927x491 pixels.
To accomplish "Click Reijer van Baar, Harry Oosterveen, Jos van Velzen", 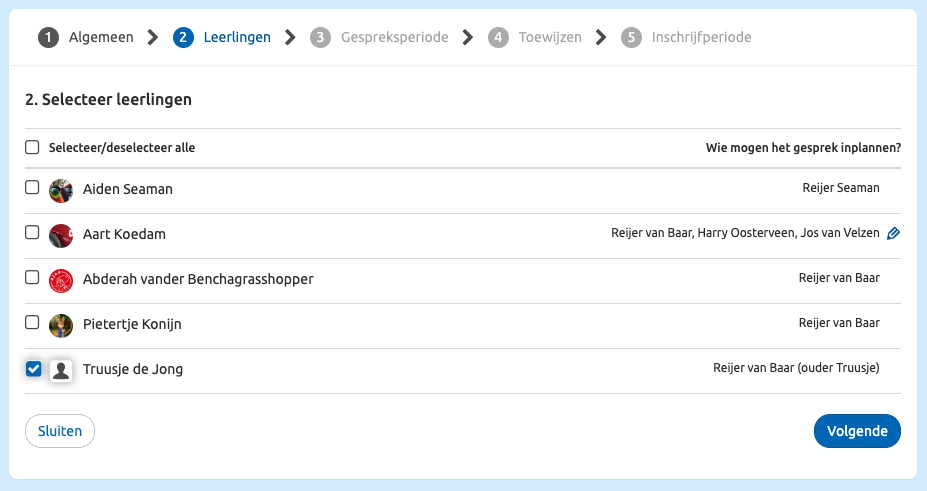I will 745,233.
